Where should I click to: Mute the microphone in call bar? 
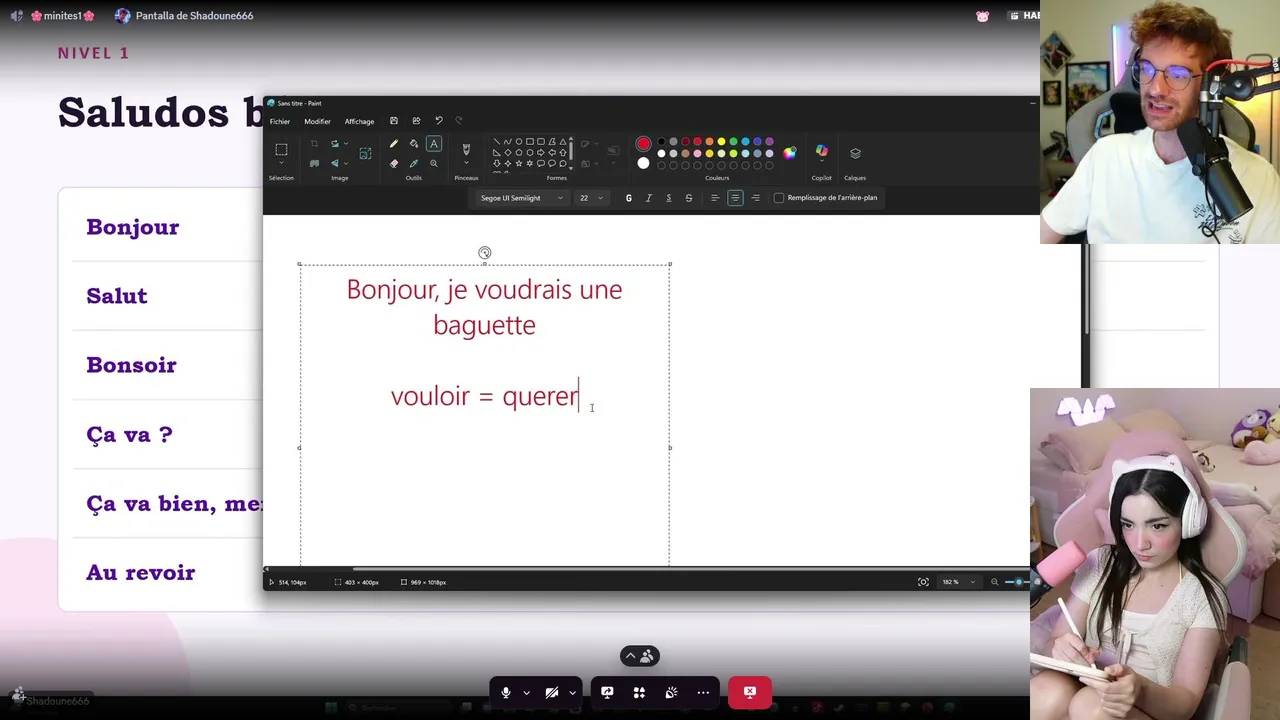point(506,692)
